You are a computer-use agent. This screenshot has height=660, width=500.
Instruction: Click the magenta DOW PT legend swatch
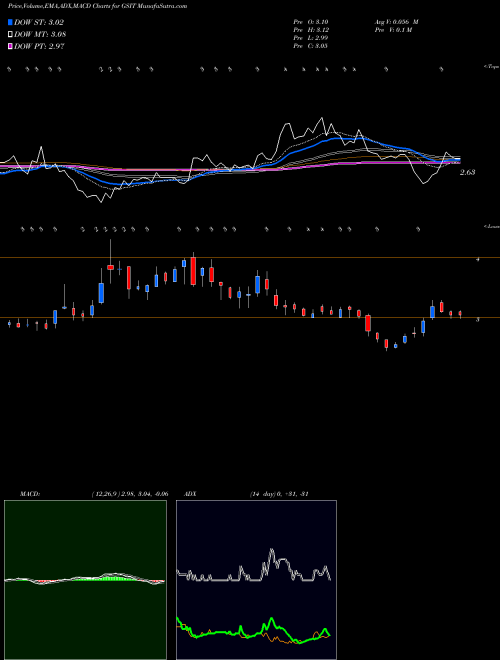tap(10, 46)
